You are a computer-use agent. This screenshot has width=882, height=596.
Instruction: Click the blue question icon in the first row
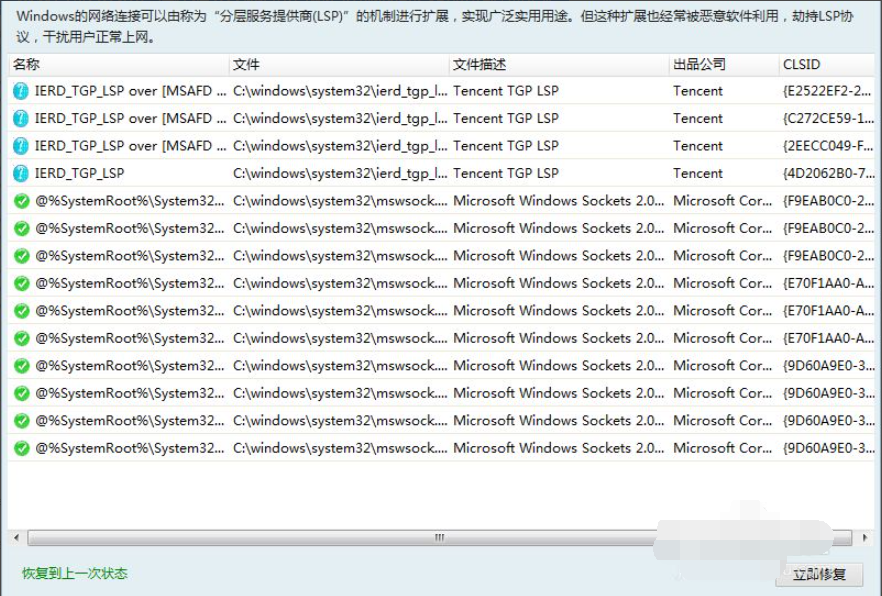[x=21, y=91]
